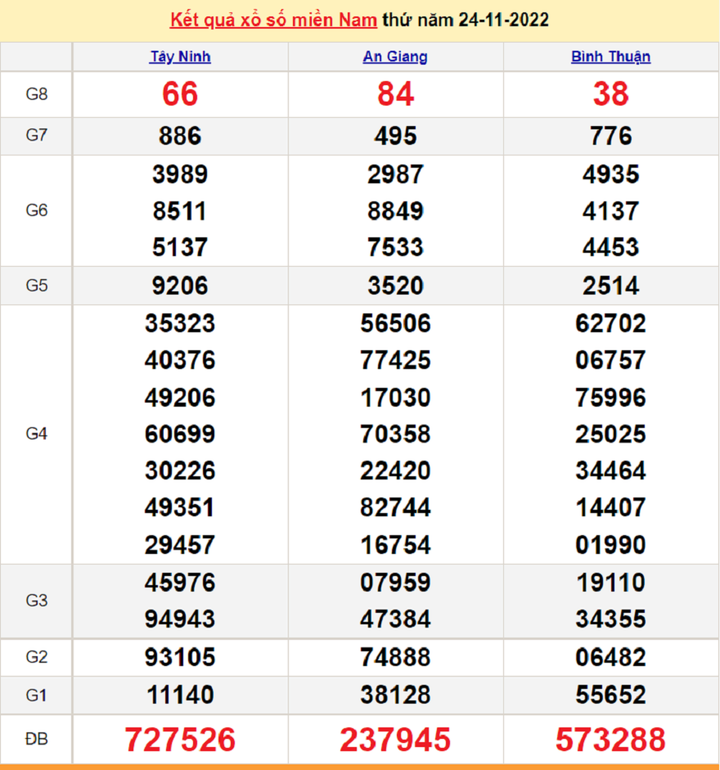Image resolution: width=720 pixels, height=770 pixels.
Task: Click G5 number 3520 for An Giang
Action: click(x=395, y=286)
